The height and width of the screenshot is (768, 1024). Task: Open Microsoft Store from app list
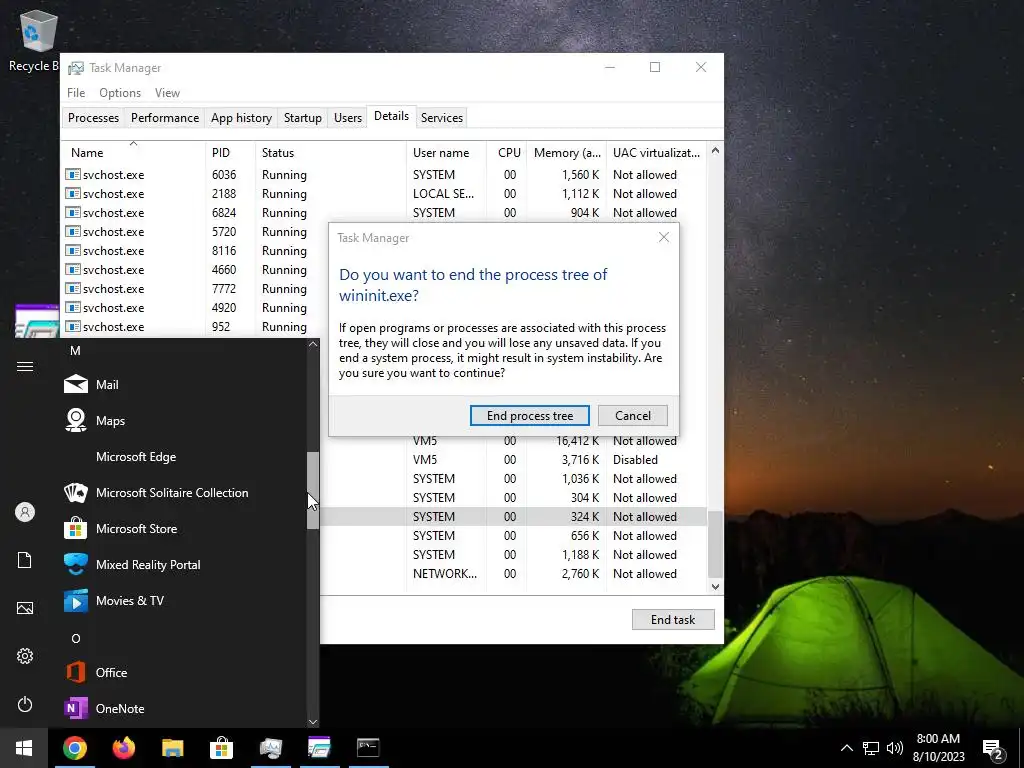[x=184, y=528]
